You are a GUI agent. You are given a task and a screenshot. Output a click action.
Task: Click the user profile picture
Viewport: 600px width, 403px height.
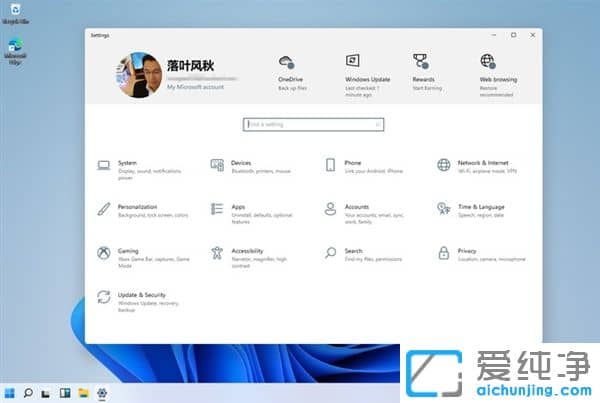coord(139,75)
